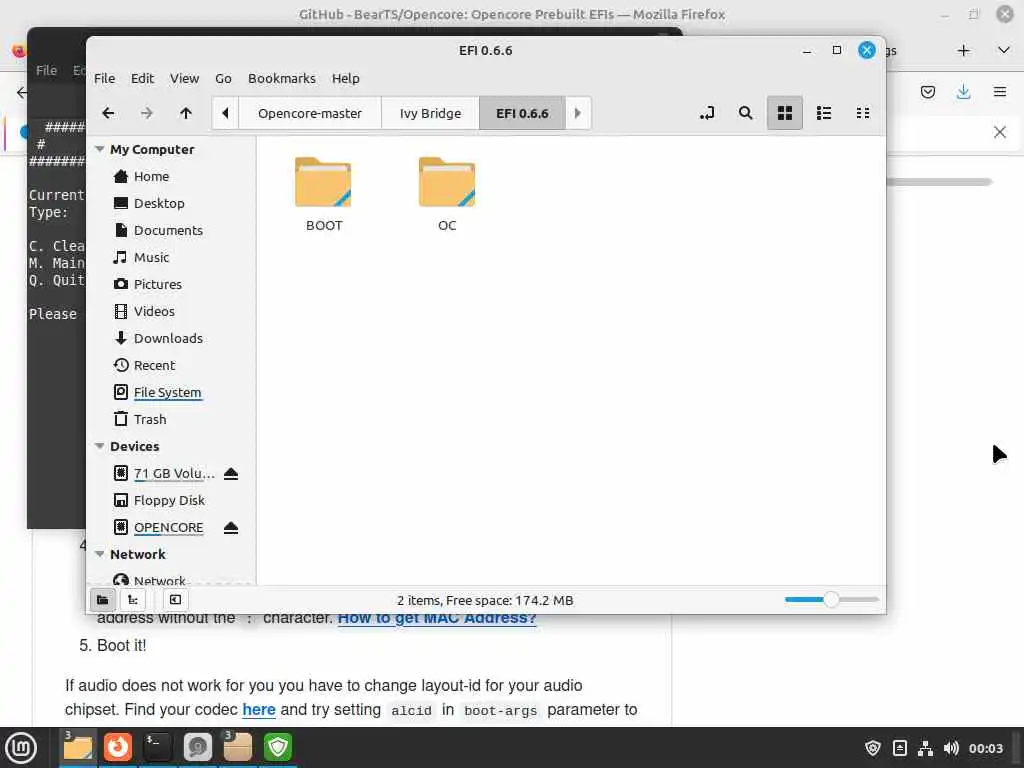Open 71 GB Volume device

174,473
